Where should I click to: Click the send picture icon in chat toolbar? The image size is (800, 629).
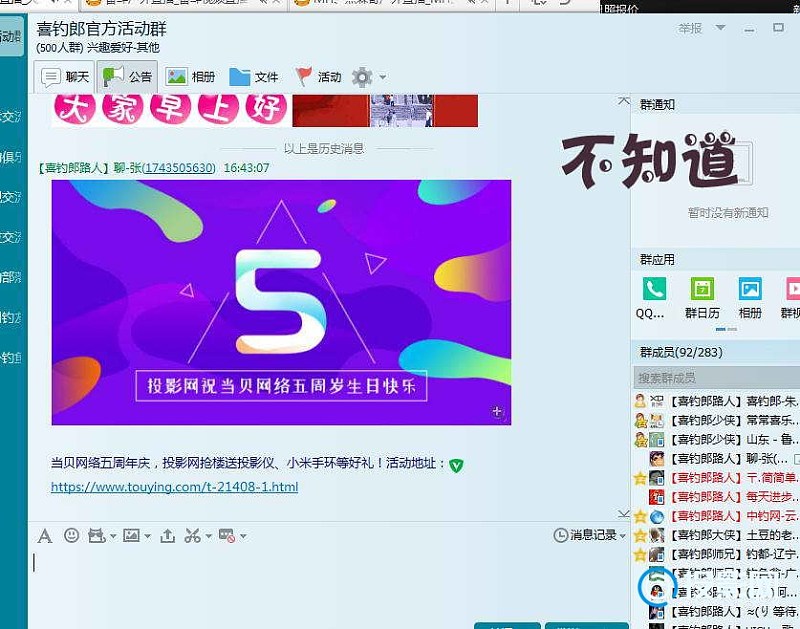[x=132, y=535]
